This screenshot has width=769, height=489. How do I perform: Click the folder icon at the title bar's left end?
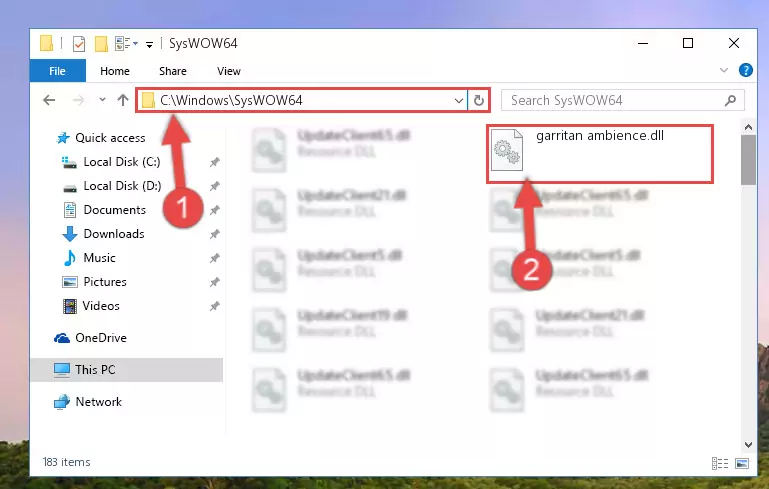click(x=47, y=44)
